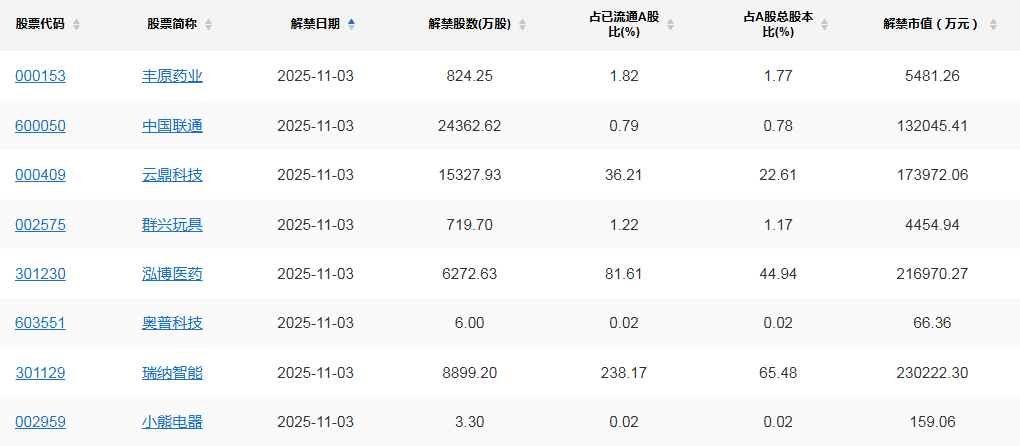Click stock code 603551

click(40, 323)
